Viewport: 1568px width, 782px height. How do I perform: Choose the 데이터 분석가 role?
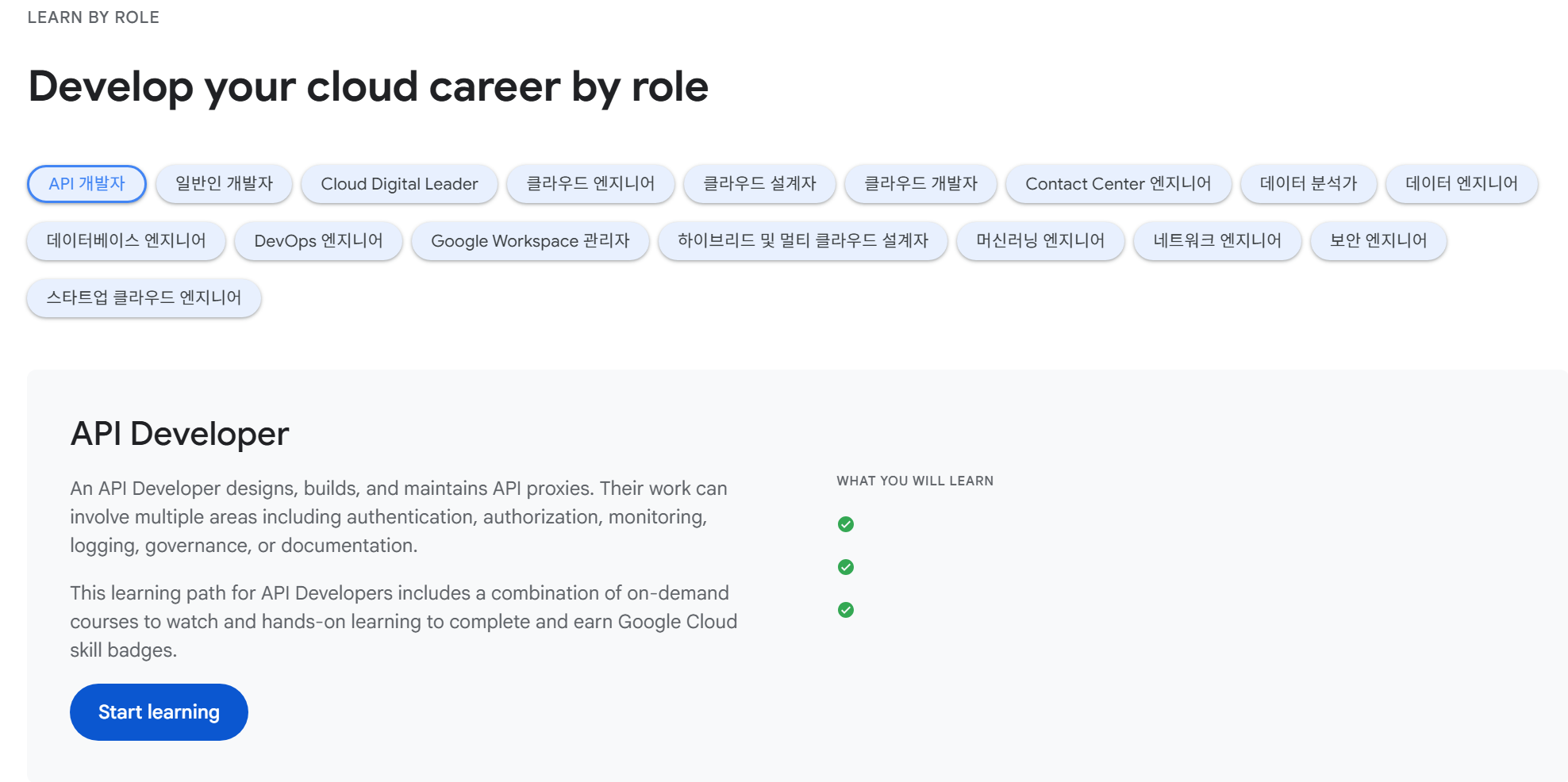1309,184
